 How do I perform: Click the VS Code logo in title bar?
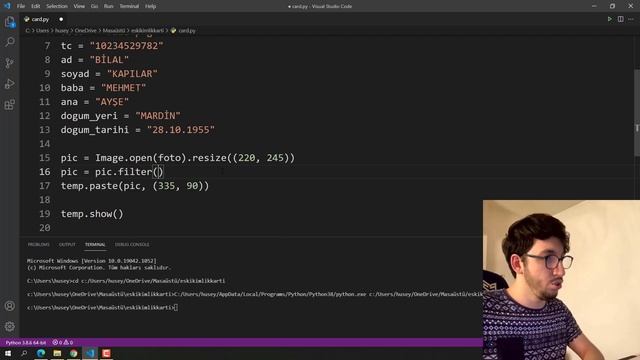pos(7,6)
